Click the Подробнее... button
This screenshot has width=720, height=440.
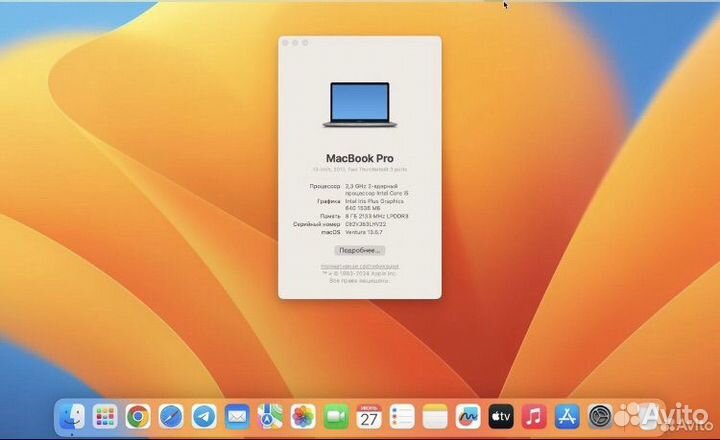click(x=360, y=250)
